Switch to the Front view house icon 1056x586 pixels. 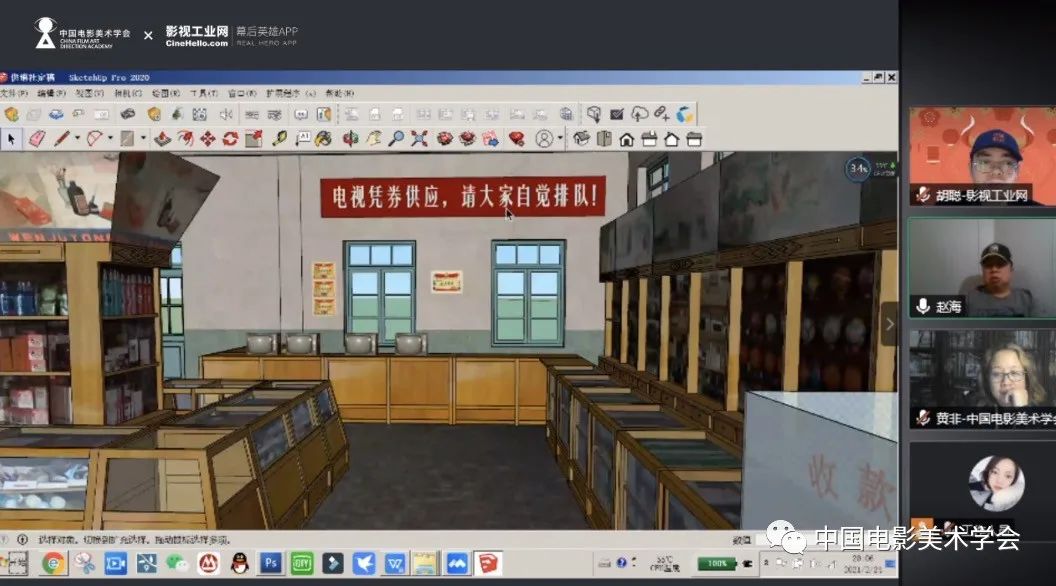click(627, 139)
